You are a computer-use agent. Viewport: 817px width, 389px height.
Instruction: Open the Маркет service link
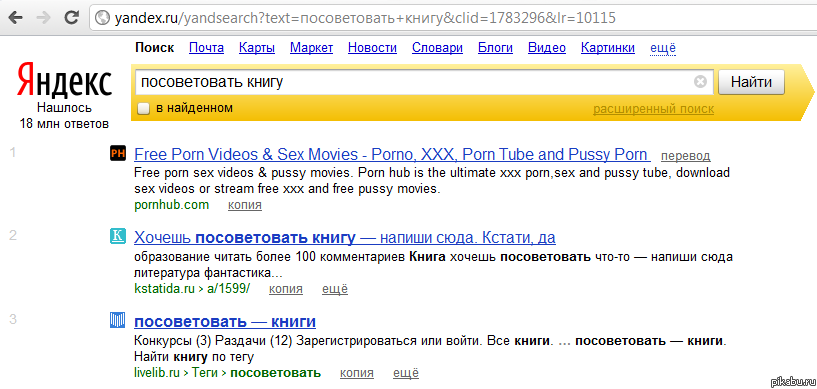click(312, 48)
